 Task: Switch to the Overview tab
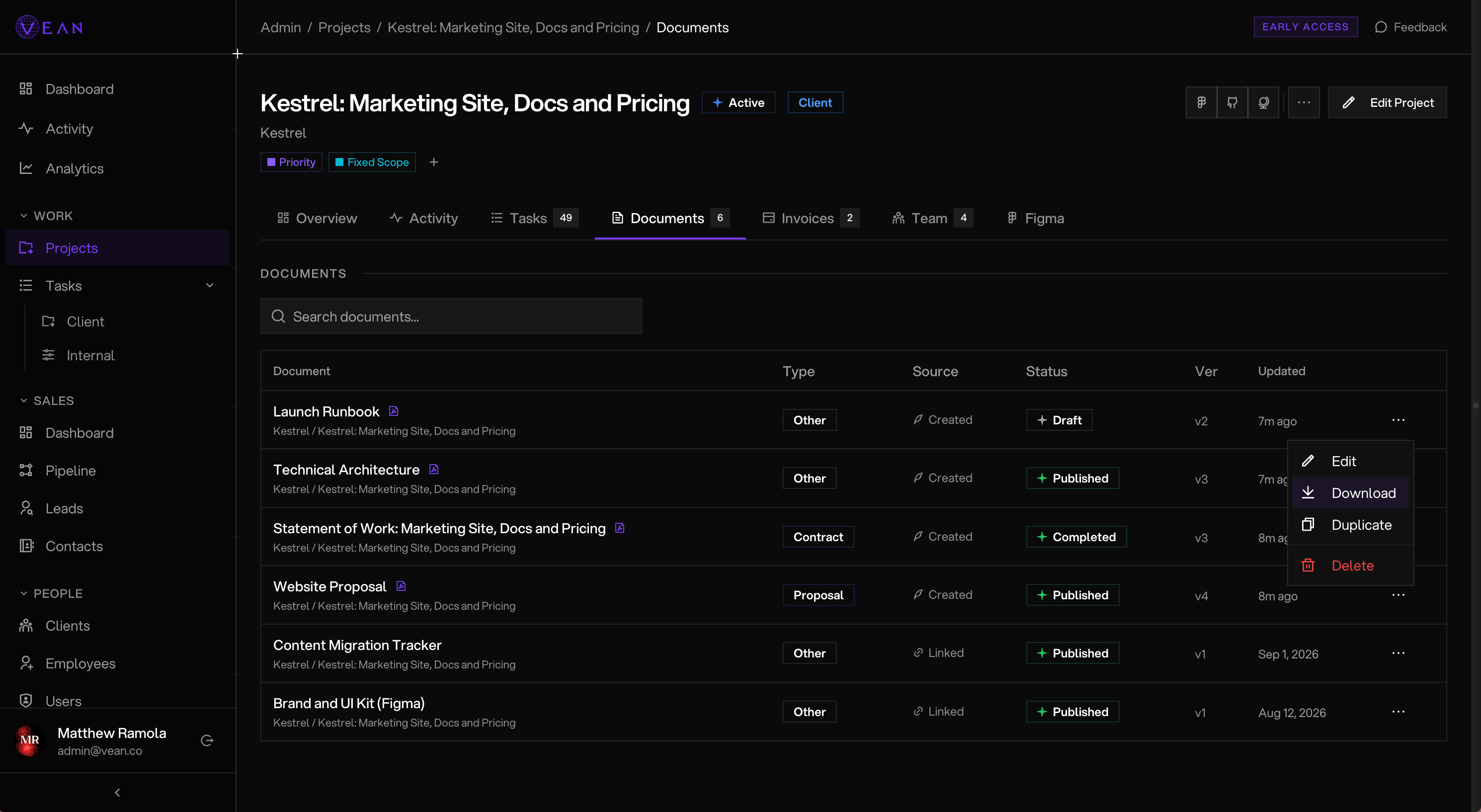[318, 218]
